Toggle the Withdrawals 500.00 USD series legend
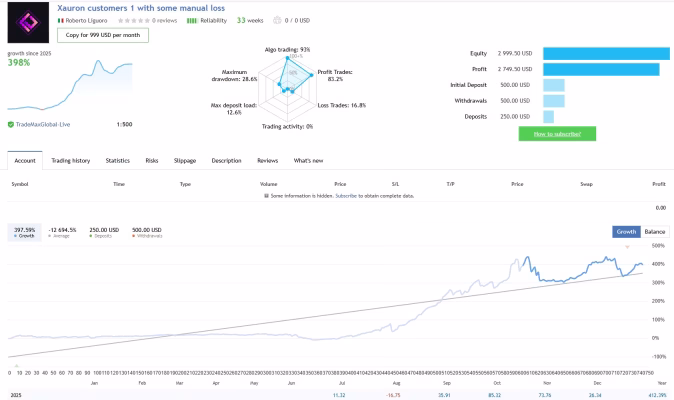 tap(147, 232)
